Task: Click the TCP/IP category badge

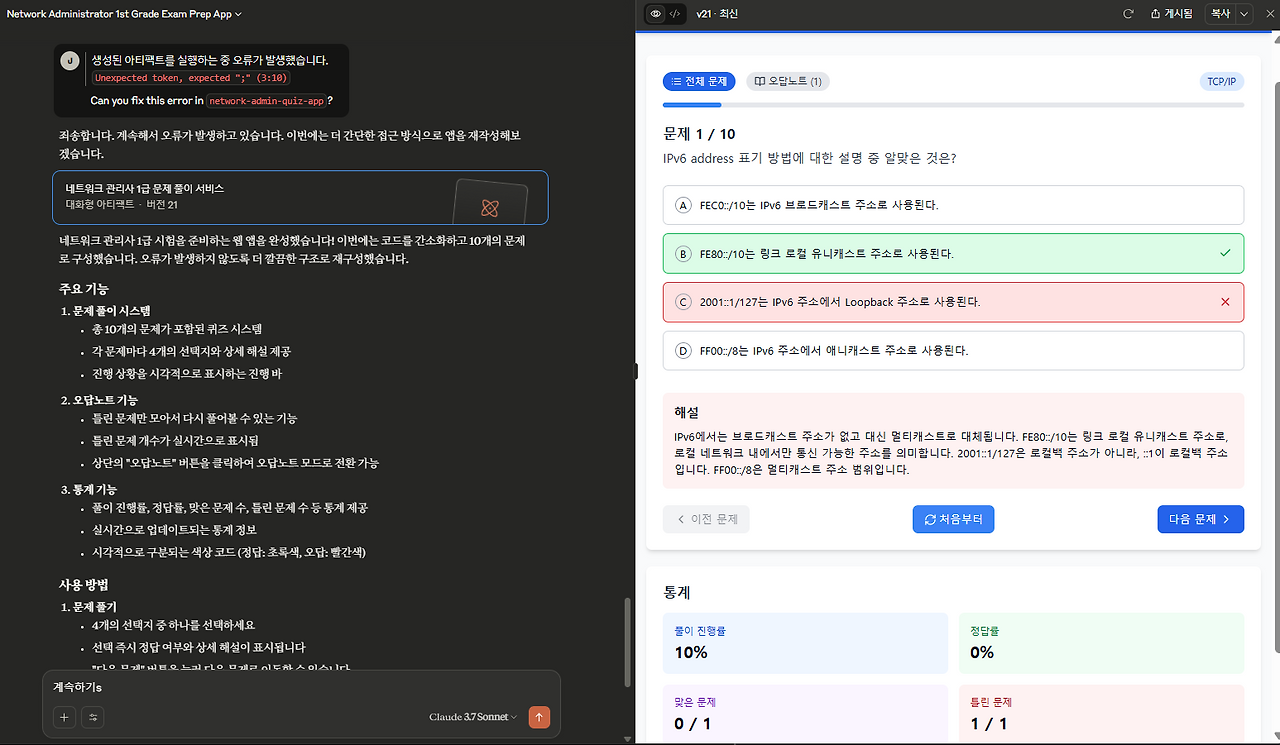Action: 1221,81
